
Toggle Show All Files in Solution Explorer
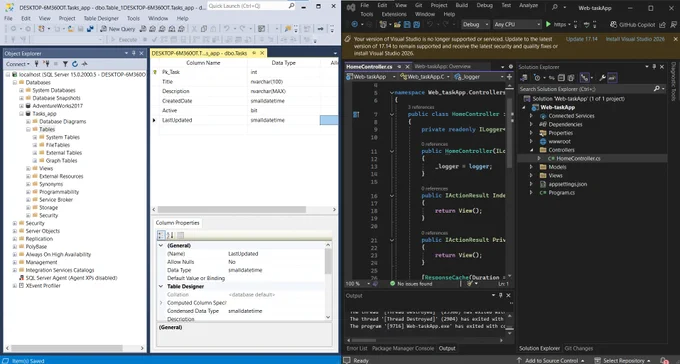point(570,78)
